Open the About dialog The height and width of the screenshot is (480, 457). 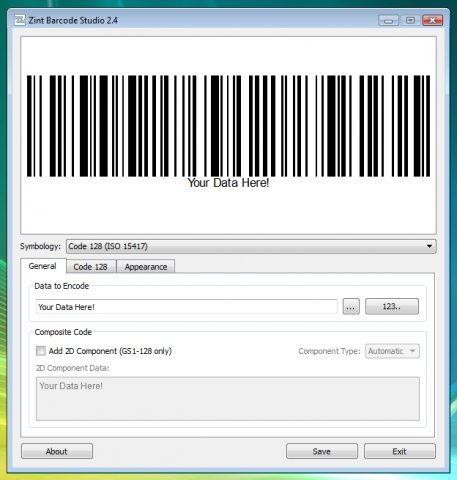click(x=57, y=451)
